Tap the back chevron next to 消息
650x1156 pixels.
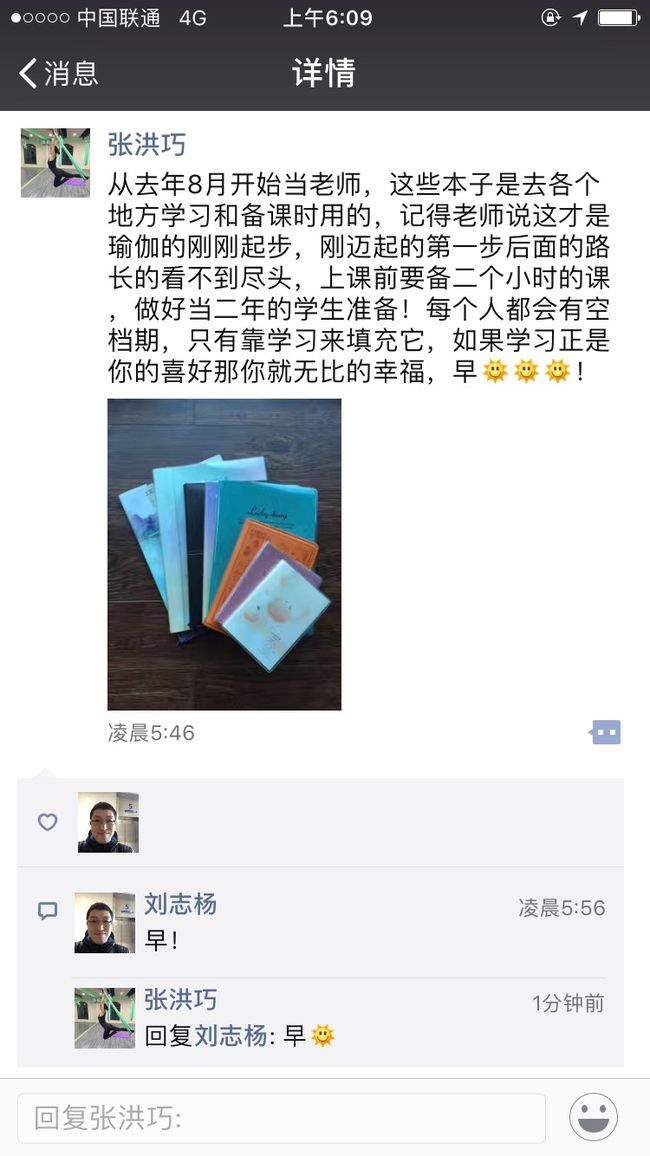coord(28,73)
